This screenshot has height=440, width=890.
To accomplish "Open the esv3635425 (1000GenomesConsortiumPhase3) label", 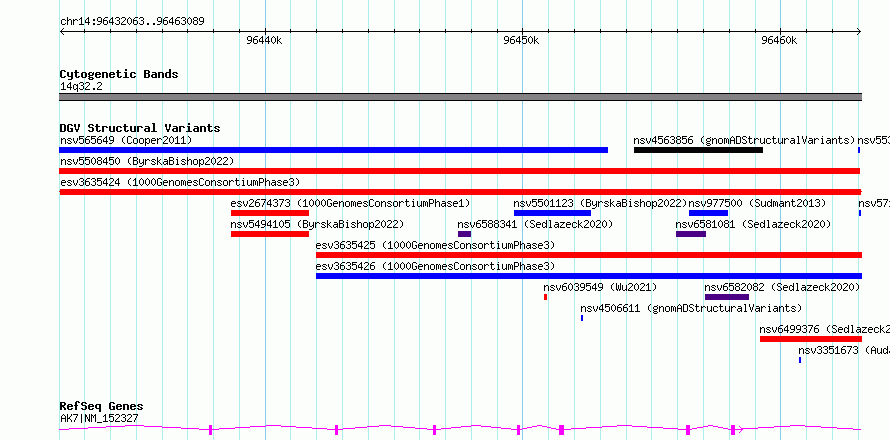I will click(435, 245).
